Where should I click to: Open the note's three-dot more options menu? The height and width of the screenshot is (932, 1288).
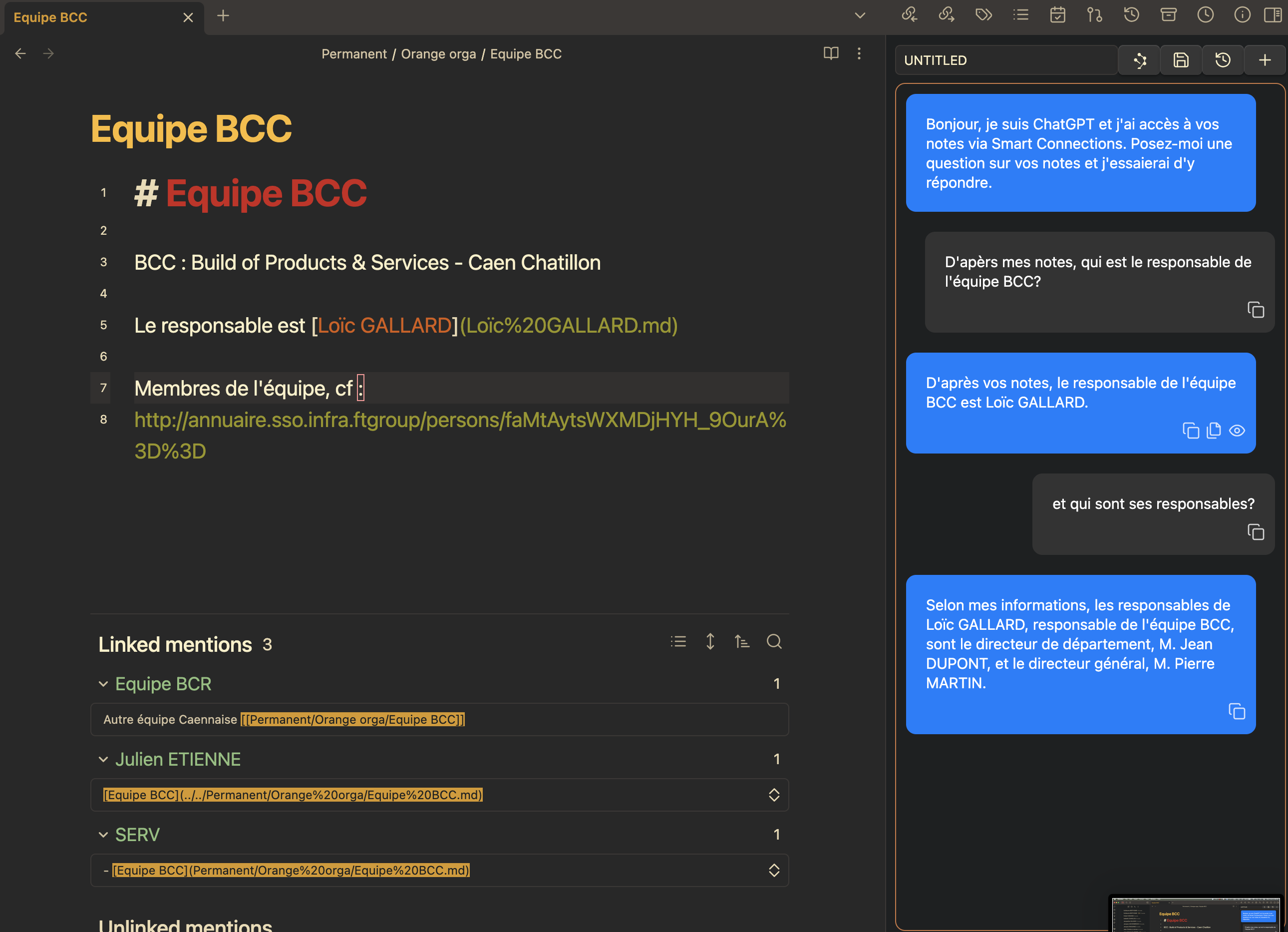(859, 53)
